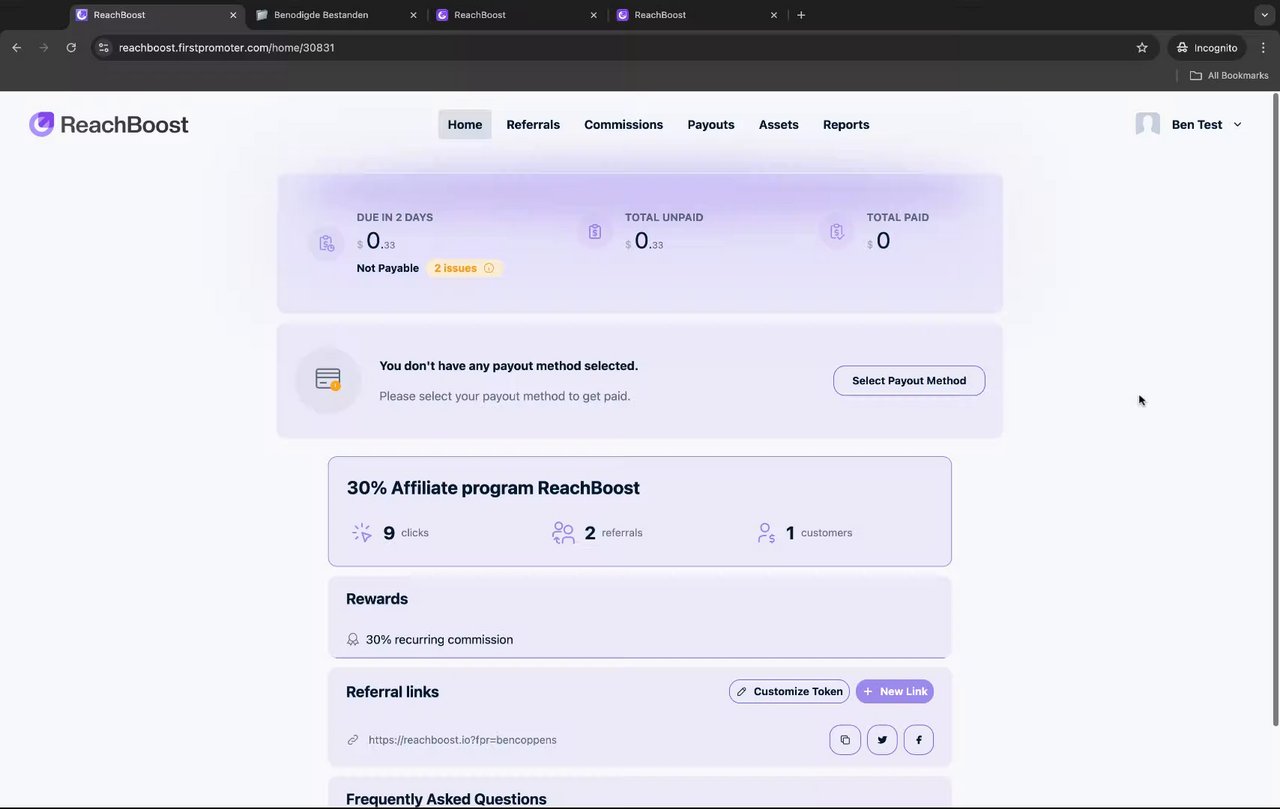The image size is (1280, 809).
Task: Click the Ben Test profile avatar
Action: coord(1148,124)
